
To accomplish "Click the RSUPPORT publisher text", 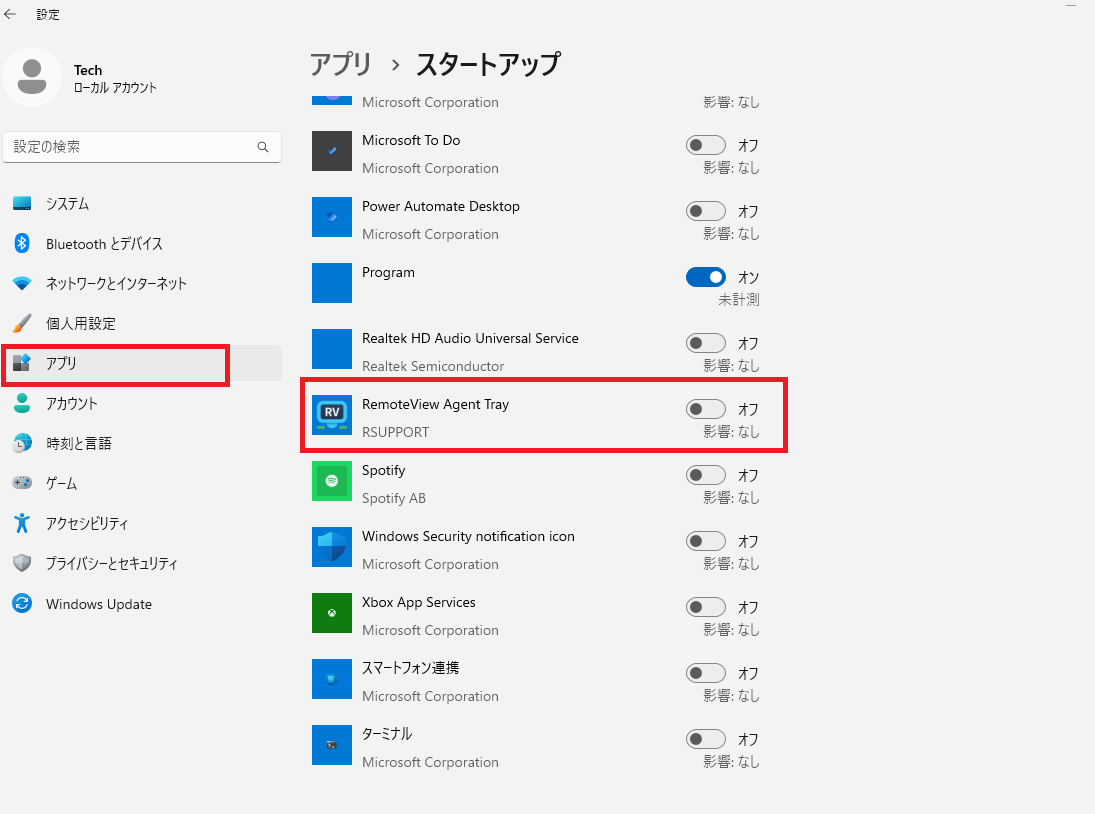I will 395,432.
